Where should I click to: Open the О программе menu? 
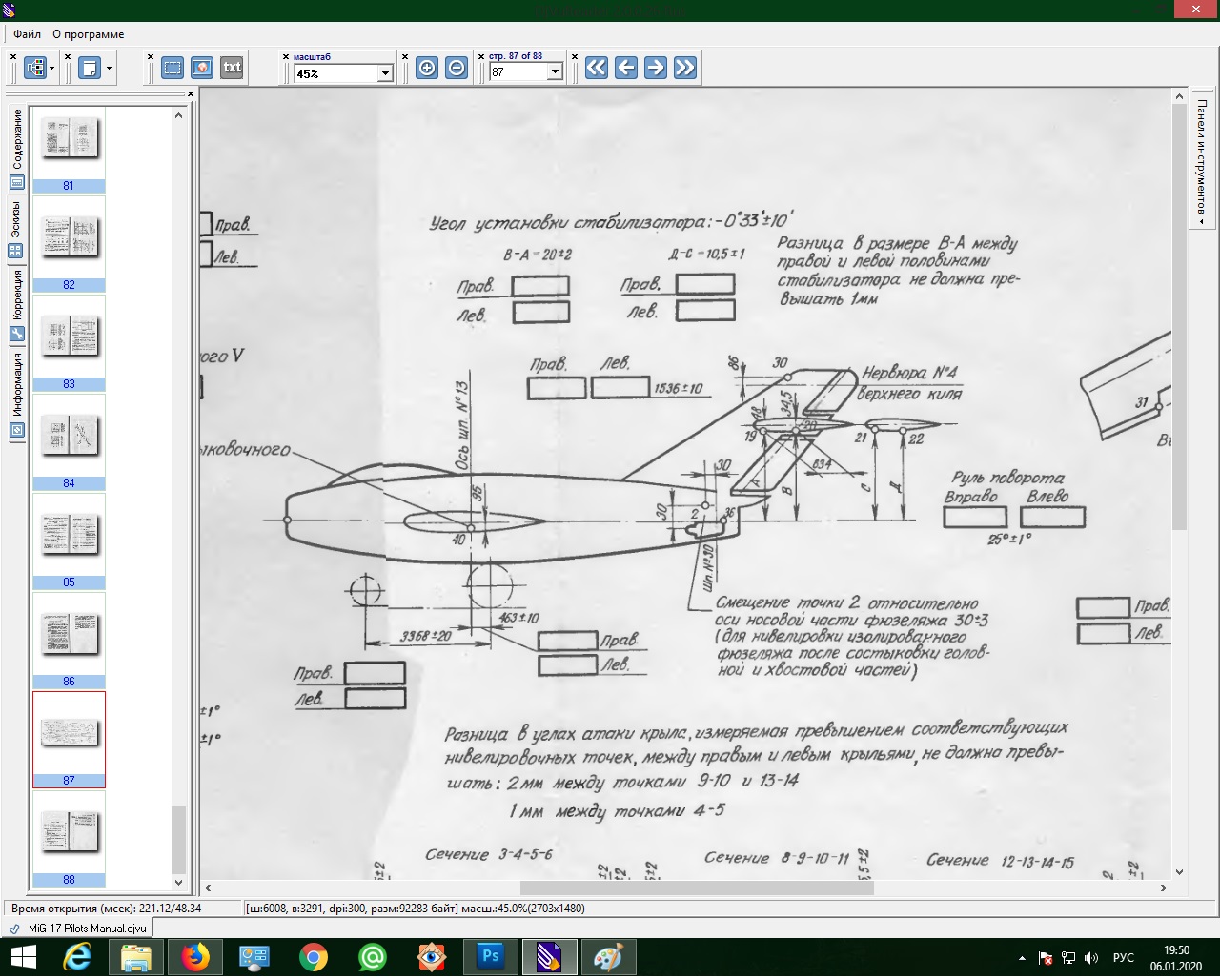(88, 34)
